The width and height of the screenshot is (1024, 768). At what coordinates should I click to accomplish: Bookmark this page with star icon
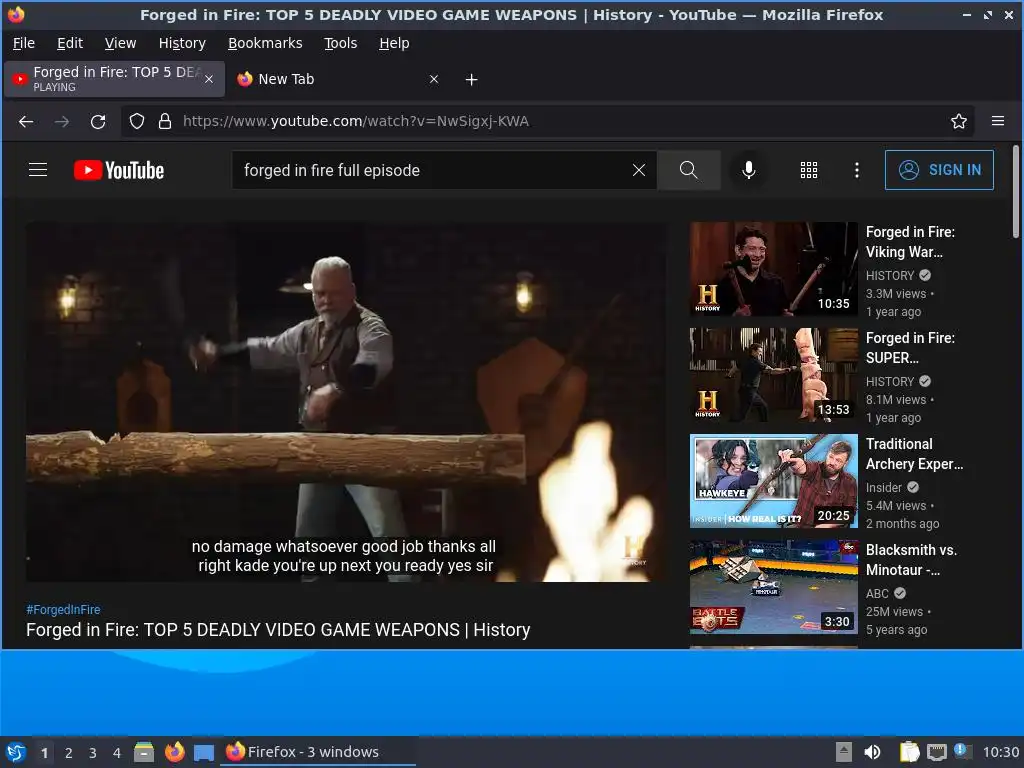point(959,121)
